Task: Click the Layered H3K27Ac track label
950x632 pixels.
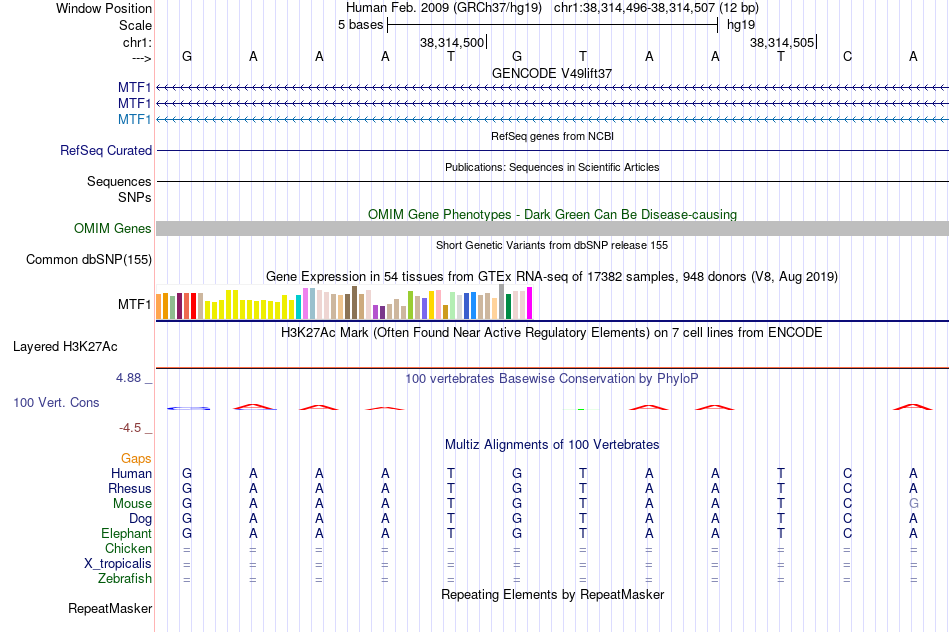Action: pyautogui.click(x=65, y=347)
